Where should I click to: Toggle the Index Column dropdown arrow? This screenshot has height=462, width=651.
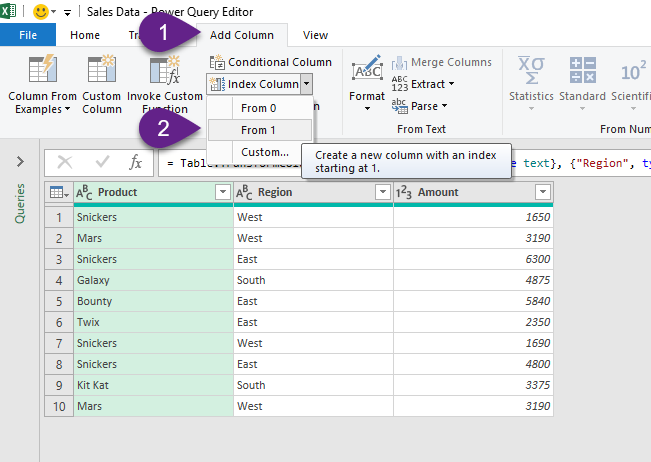tap(306, 84)
